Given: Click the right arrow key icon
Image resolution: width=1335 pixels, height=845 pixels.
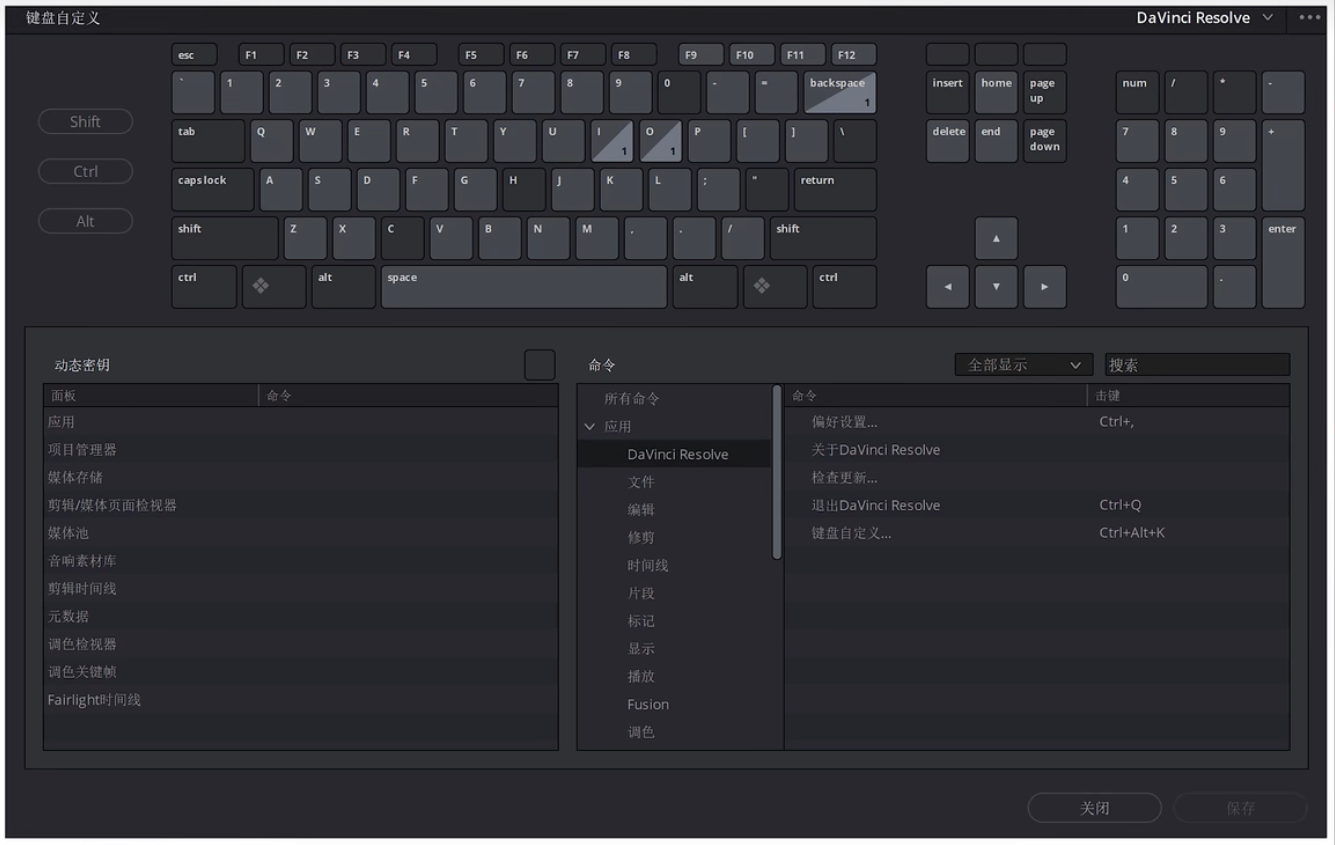Looking at the screenshot, I should [1045, 287].
